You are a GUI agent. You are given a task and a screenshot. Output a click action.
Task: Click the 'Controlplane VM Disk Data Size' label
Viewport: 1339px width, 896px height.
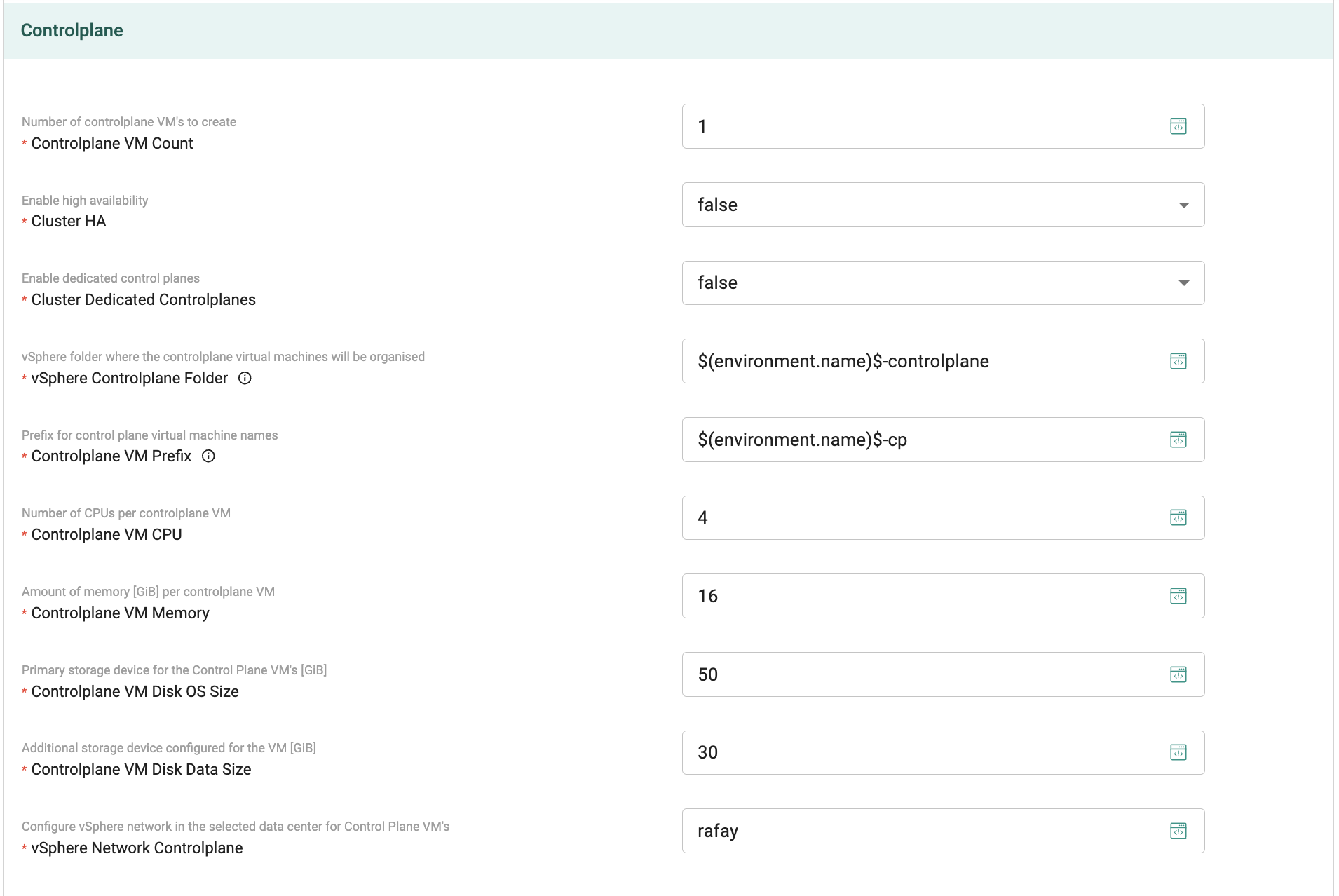(142, 770)
